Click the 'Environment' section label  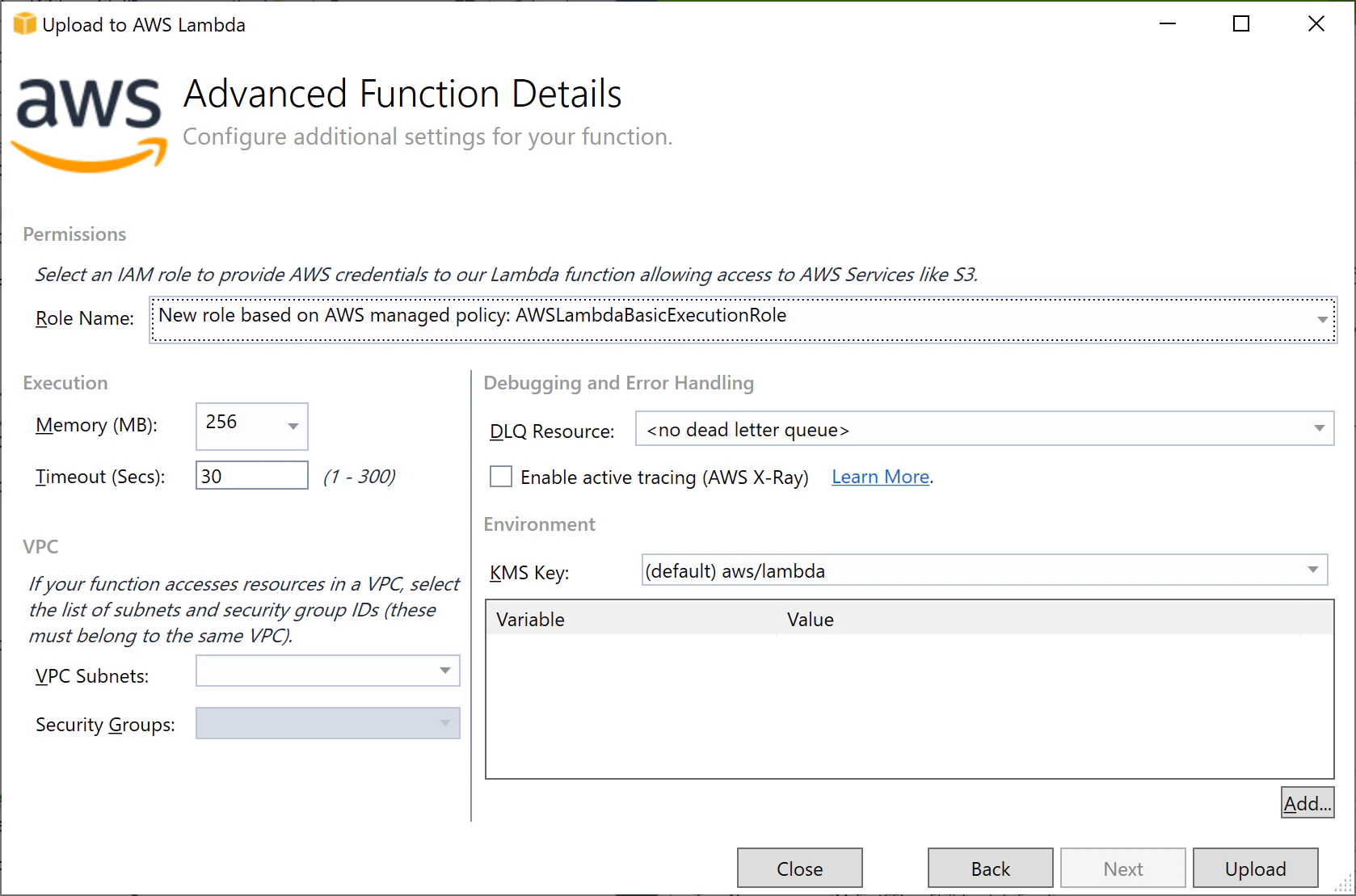539,524
